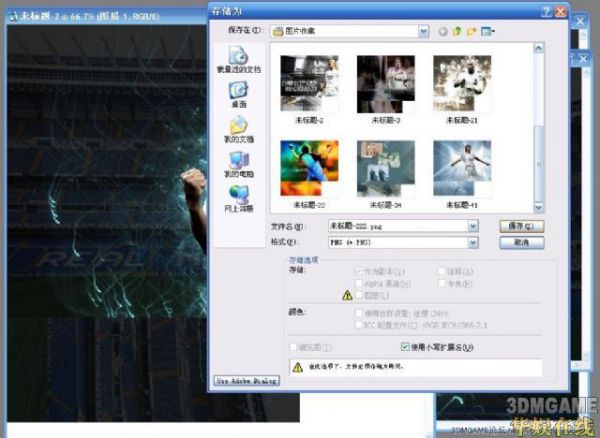600x438 pixels.
Task: Expand the 保存在 folder dropdown
Action: (x=423, y=31)
